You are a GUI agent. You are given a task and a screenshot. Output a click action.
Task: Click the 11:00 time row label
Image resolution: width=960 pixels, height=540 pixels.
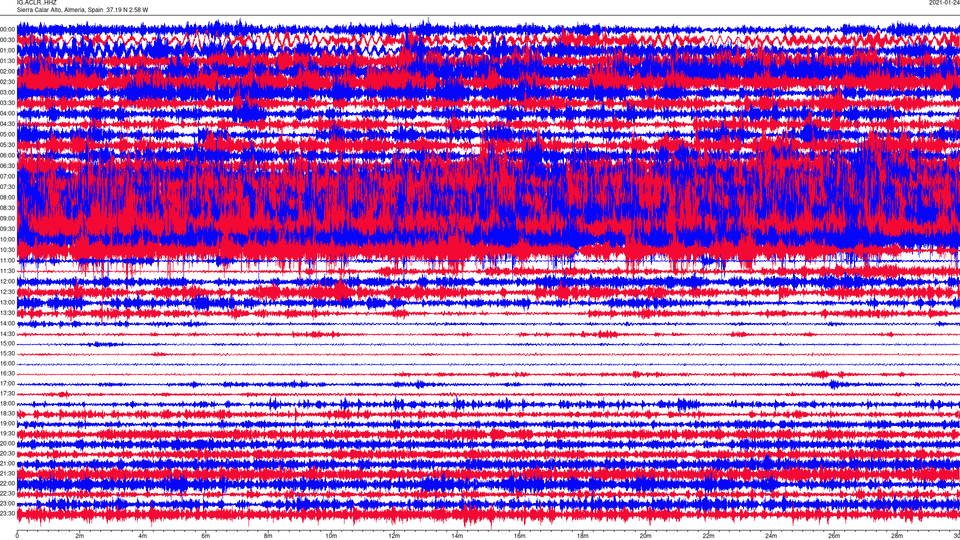pos(8,260)
